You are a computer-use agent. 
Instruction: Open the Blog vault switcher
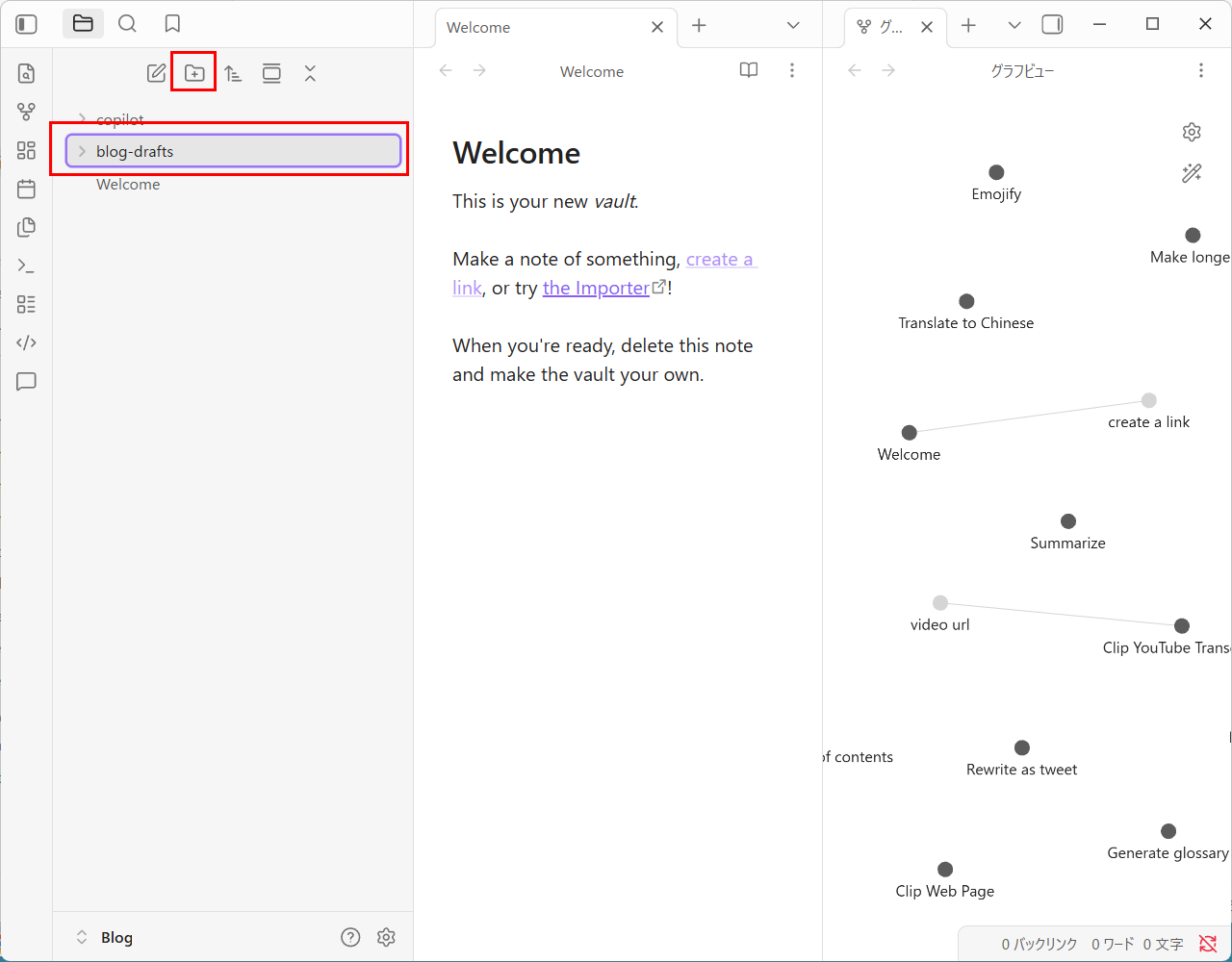pyautogui.click(x=104, y=937)
